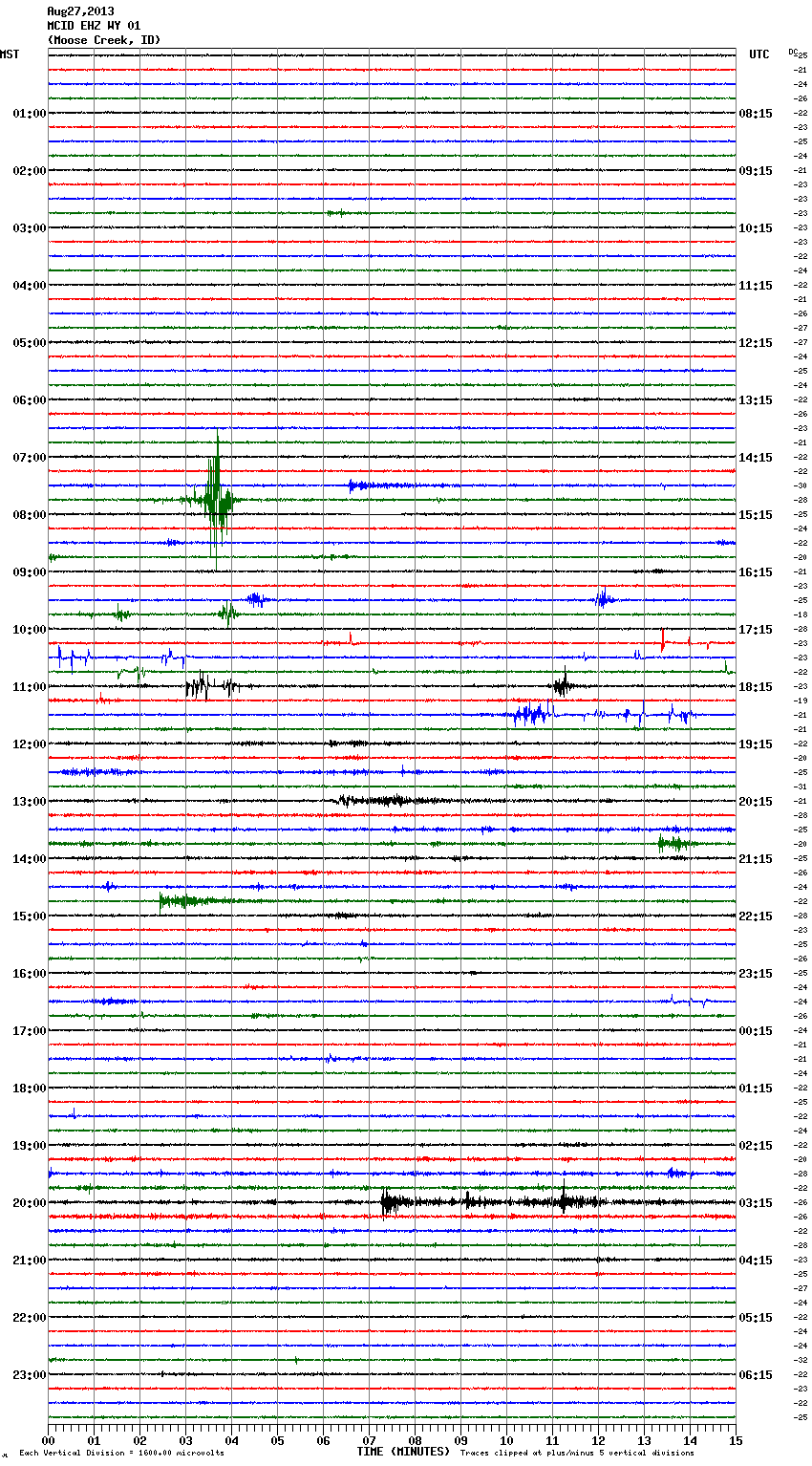Click the 06:15 UTC time label
The height and width of the screenshot is (1466, 812).
pyautogui.click(x=756, y=1374)
